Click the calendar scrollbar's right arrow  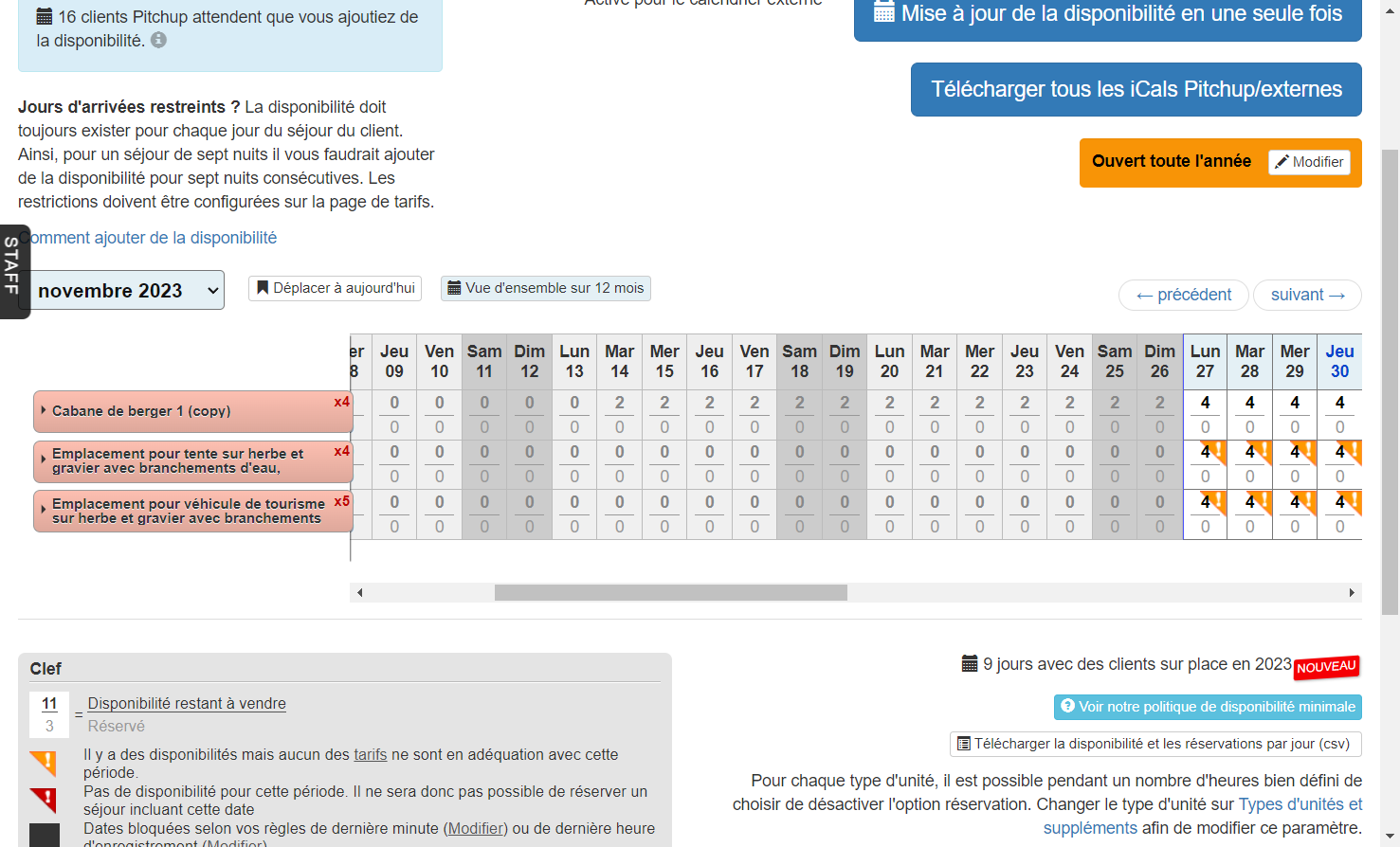1352,592
